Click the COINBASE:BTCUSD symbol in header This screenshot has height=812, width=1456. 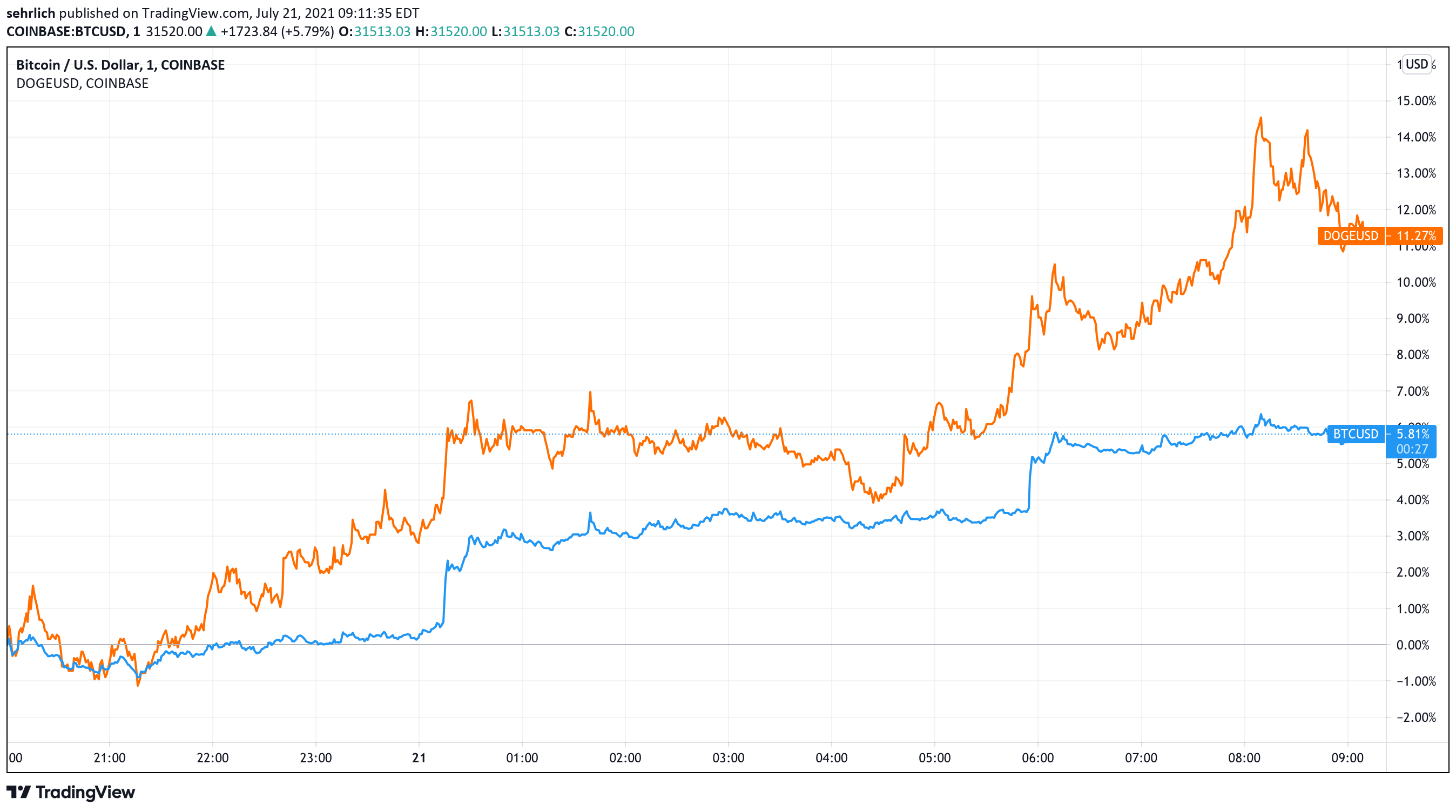tap(66, 32)
